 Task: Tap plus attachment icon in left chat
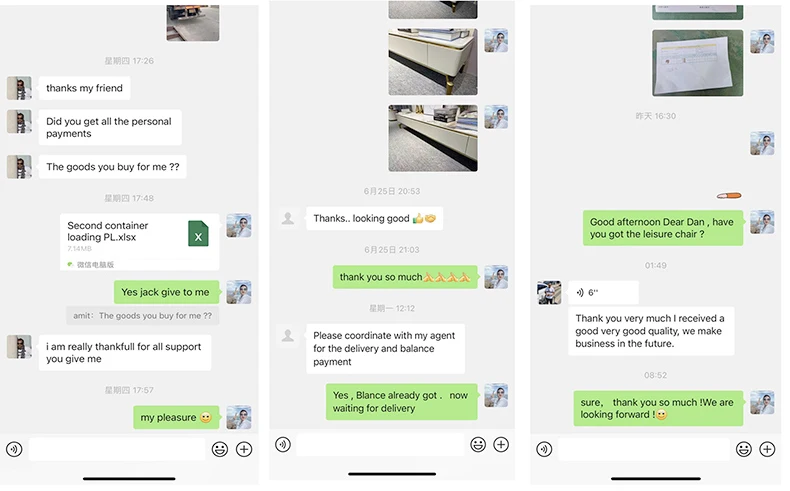pos(244,449)
